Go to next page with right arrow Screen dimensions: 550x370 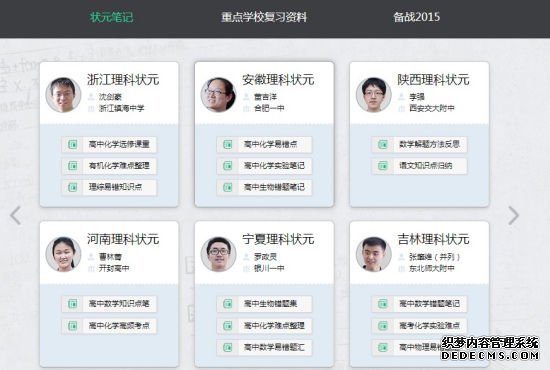point(514,215)
